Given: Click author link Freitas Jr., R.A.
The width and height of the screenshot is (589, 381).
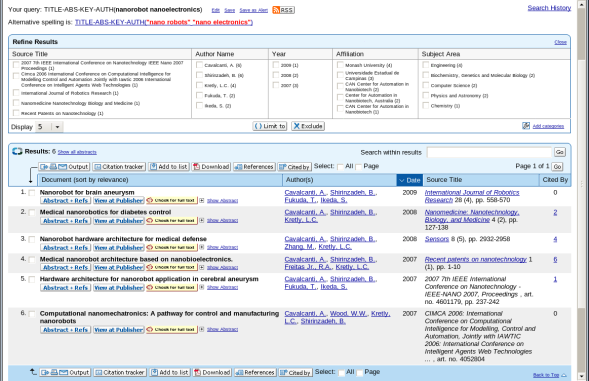Looking at the screenshot, I should (308, 267).
